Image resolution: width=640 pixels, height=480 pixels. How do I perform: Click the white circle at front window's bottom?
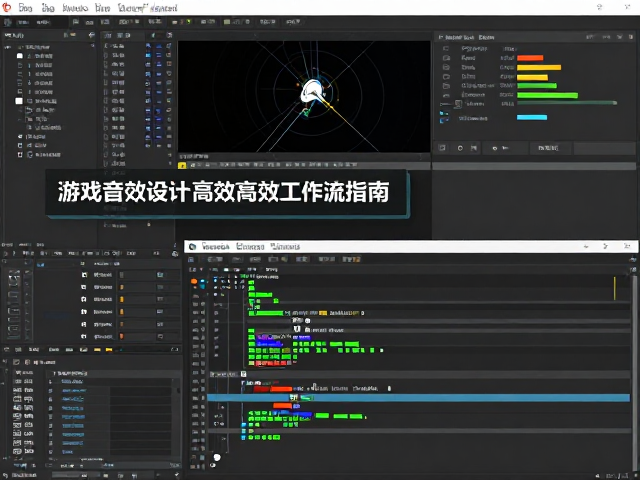pyautogui.click(x=217, y=457)
